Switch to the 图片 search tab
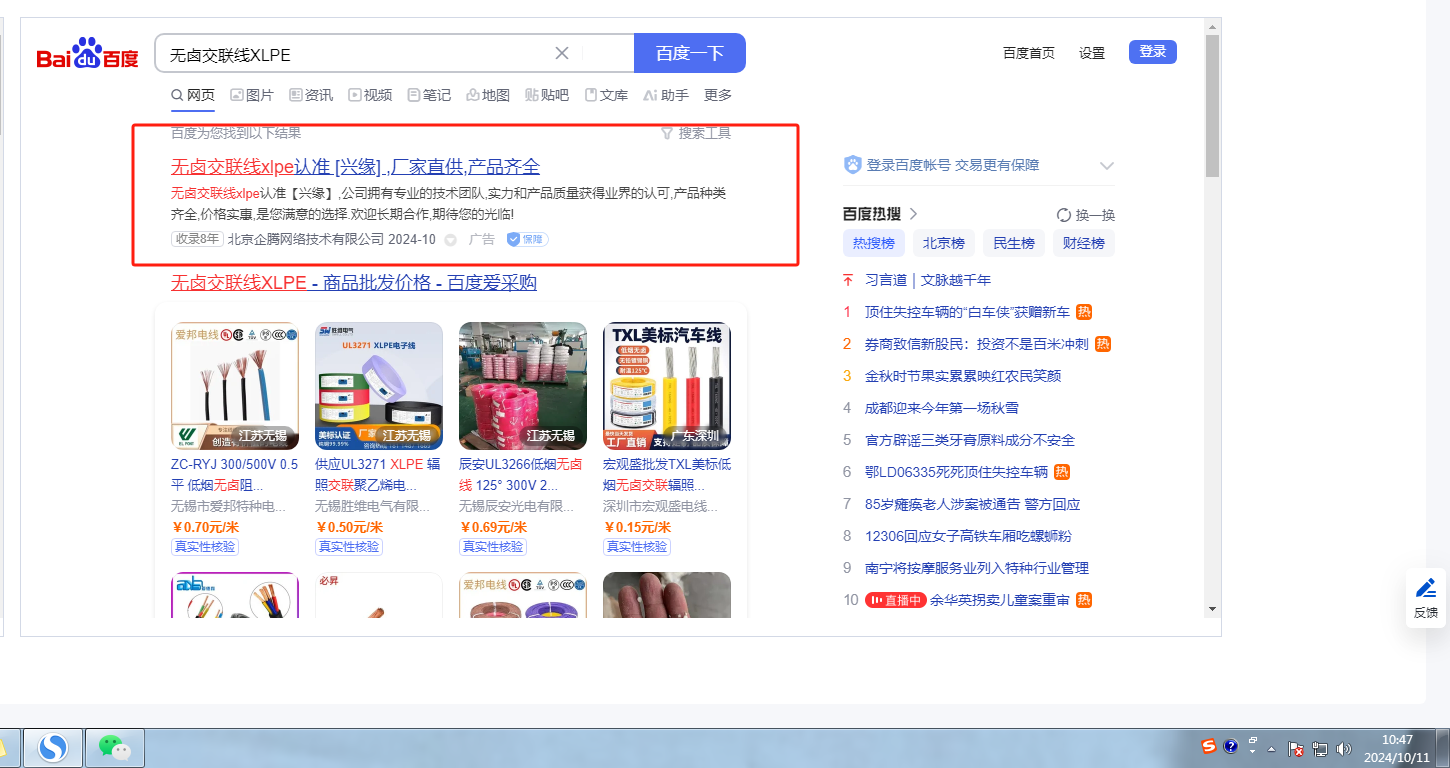 252,95
